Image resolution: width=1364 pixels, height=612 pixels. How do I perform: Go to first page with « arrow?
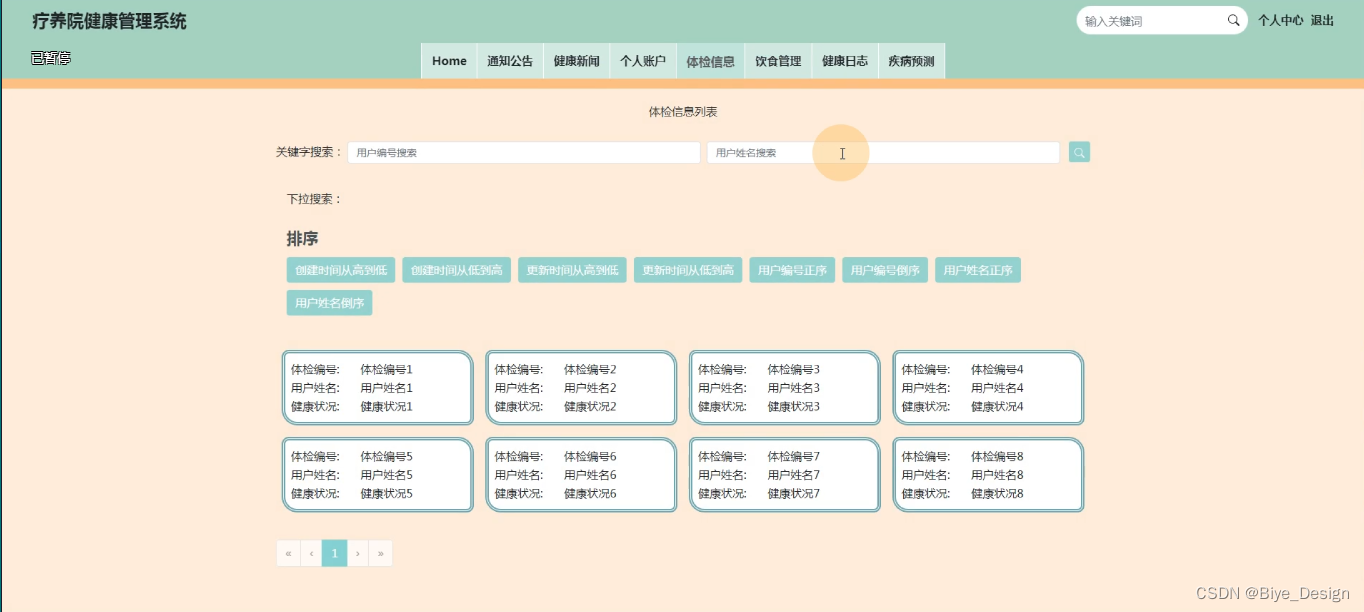coord(288,553)
